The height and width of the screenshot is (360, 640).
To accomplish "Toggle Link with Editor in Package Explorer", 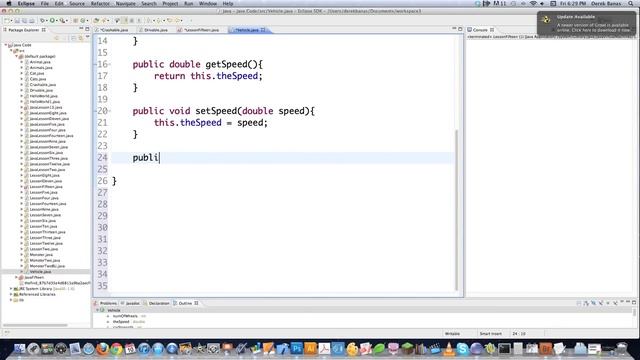I will [81, 38].
